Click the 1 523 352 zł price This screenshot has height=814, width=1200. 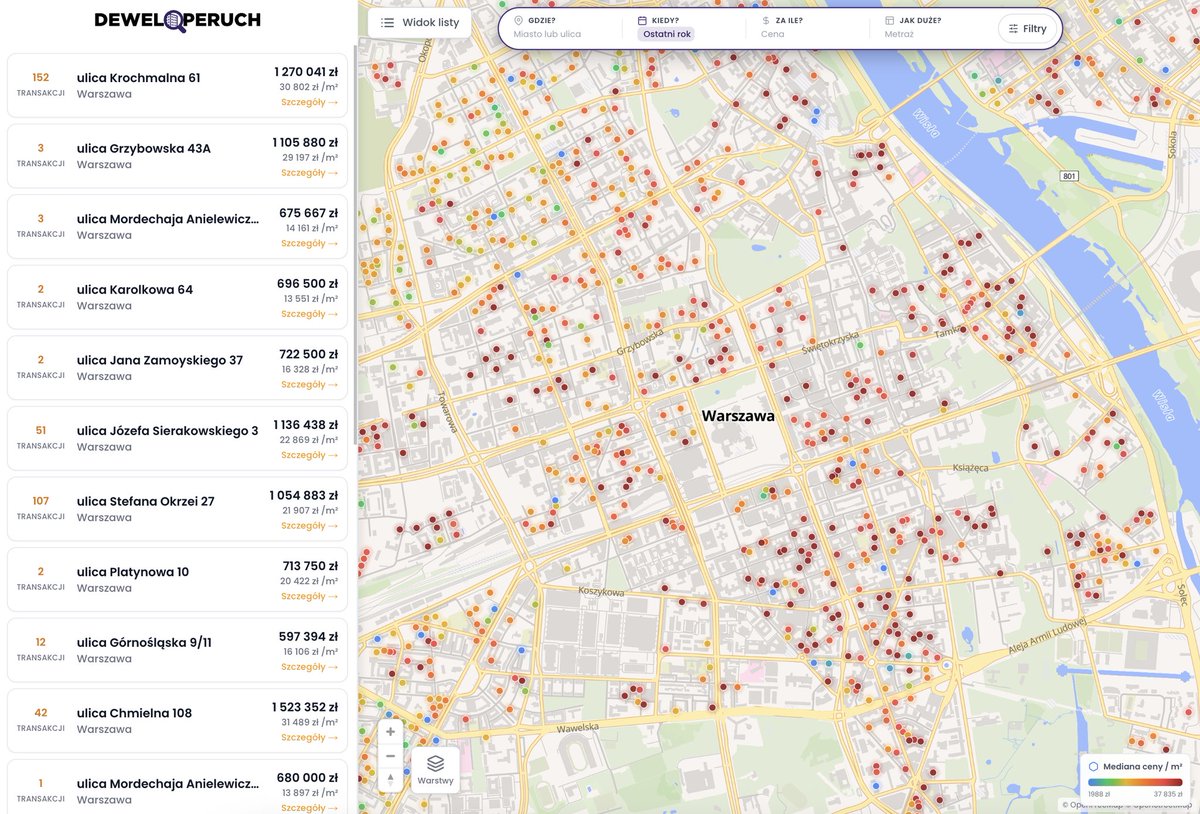pos(306,708)
